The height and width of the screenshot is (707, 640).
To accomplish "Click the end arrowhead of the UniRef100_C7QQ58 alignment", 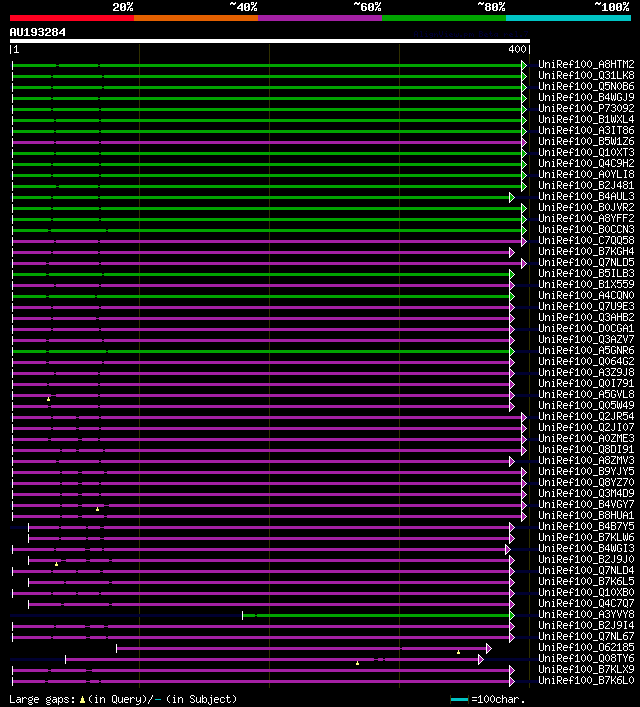I will pyautogui.click(x=524, y=242).
